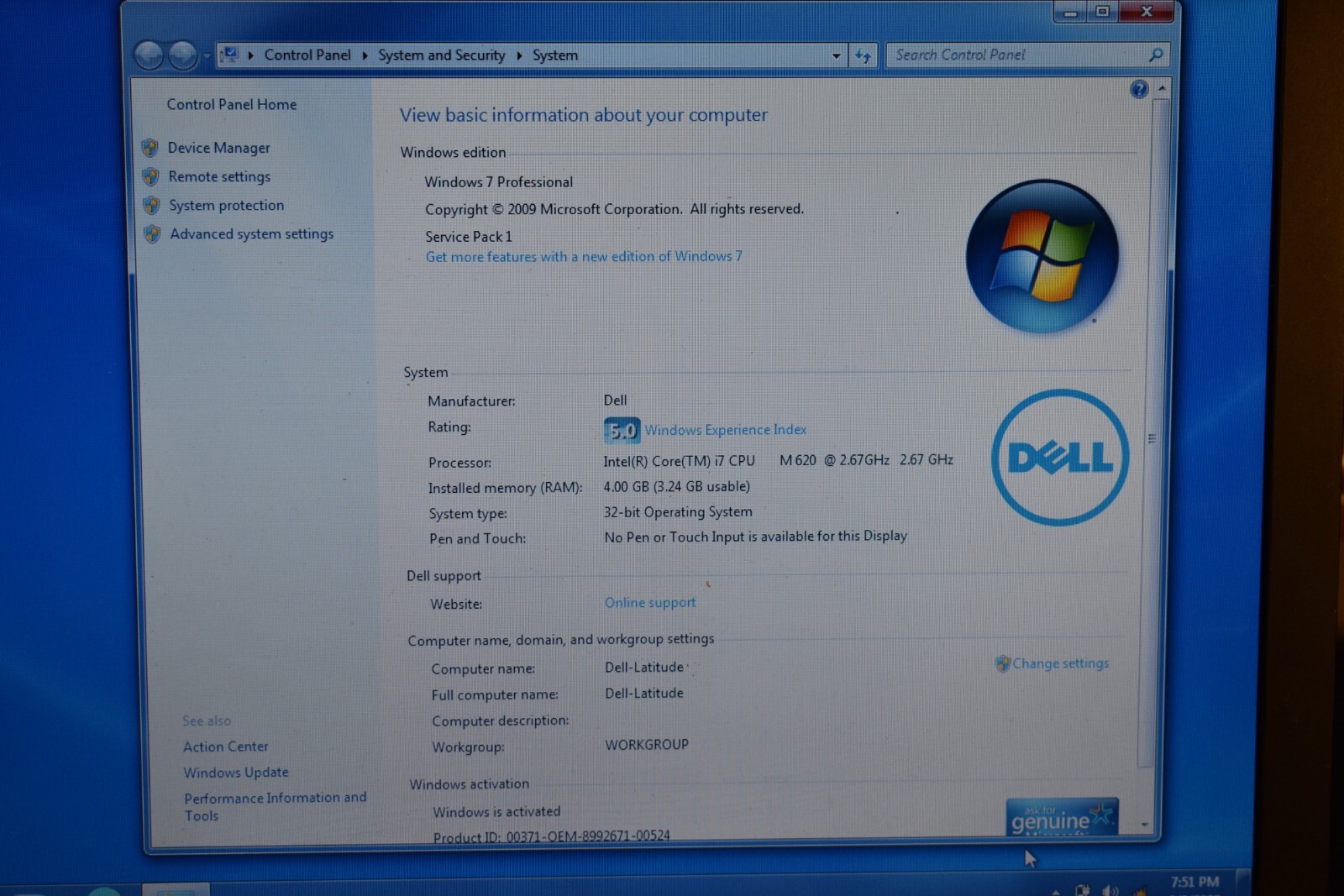1344x896 pixels.
Task: Show hidden tray icons with the up arrow
Action: tap(1056, 891)
